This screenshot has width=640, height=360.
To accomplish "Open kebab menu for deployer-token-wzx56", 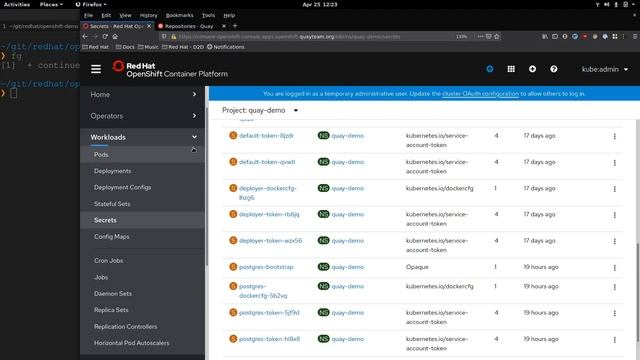I will (614, 241).
